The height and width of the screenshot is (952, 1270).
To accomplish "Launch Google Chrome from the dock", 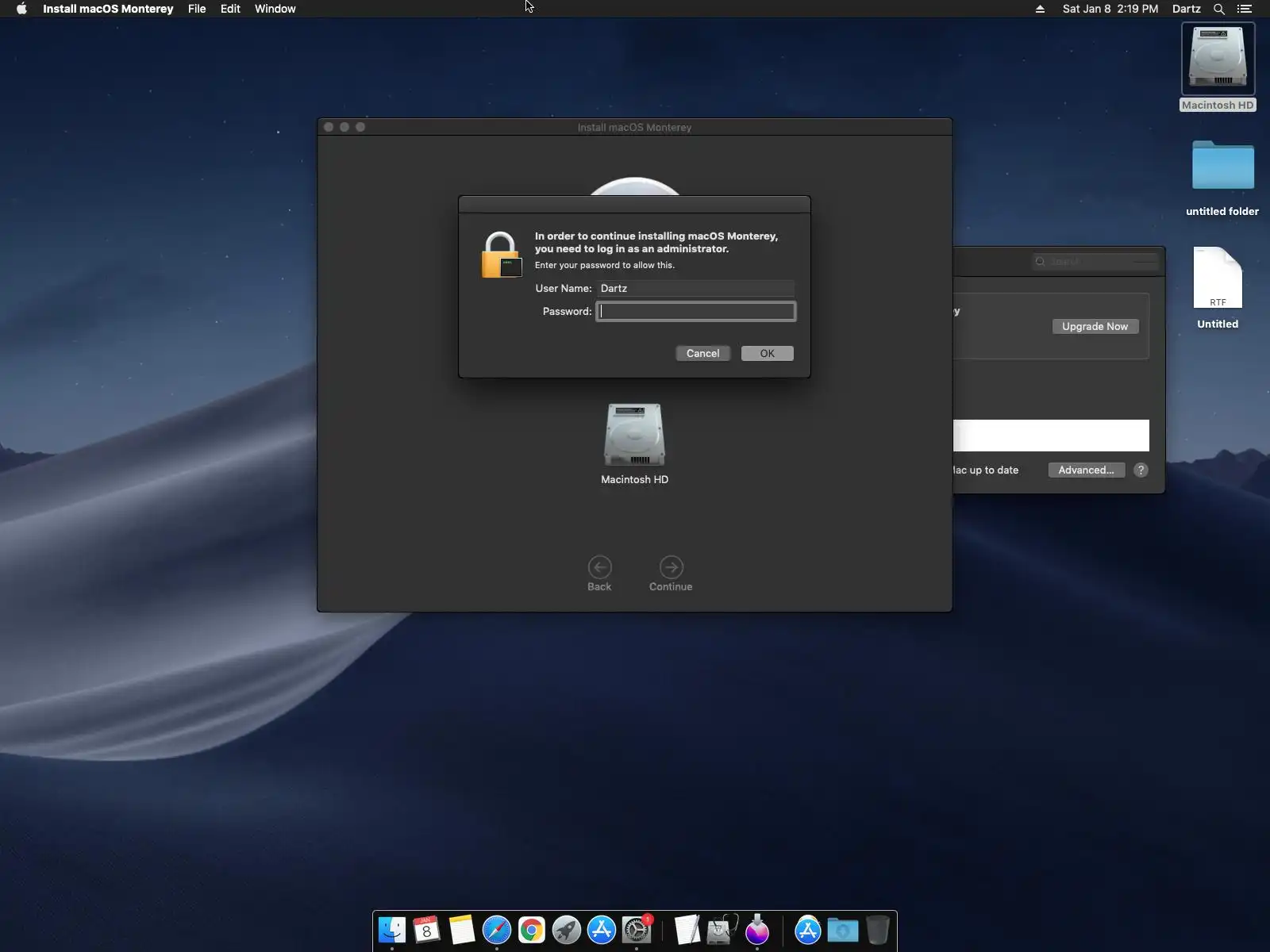I will pos(532,930).
